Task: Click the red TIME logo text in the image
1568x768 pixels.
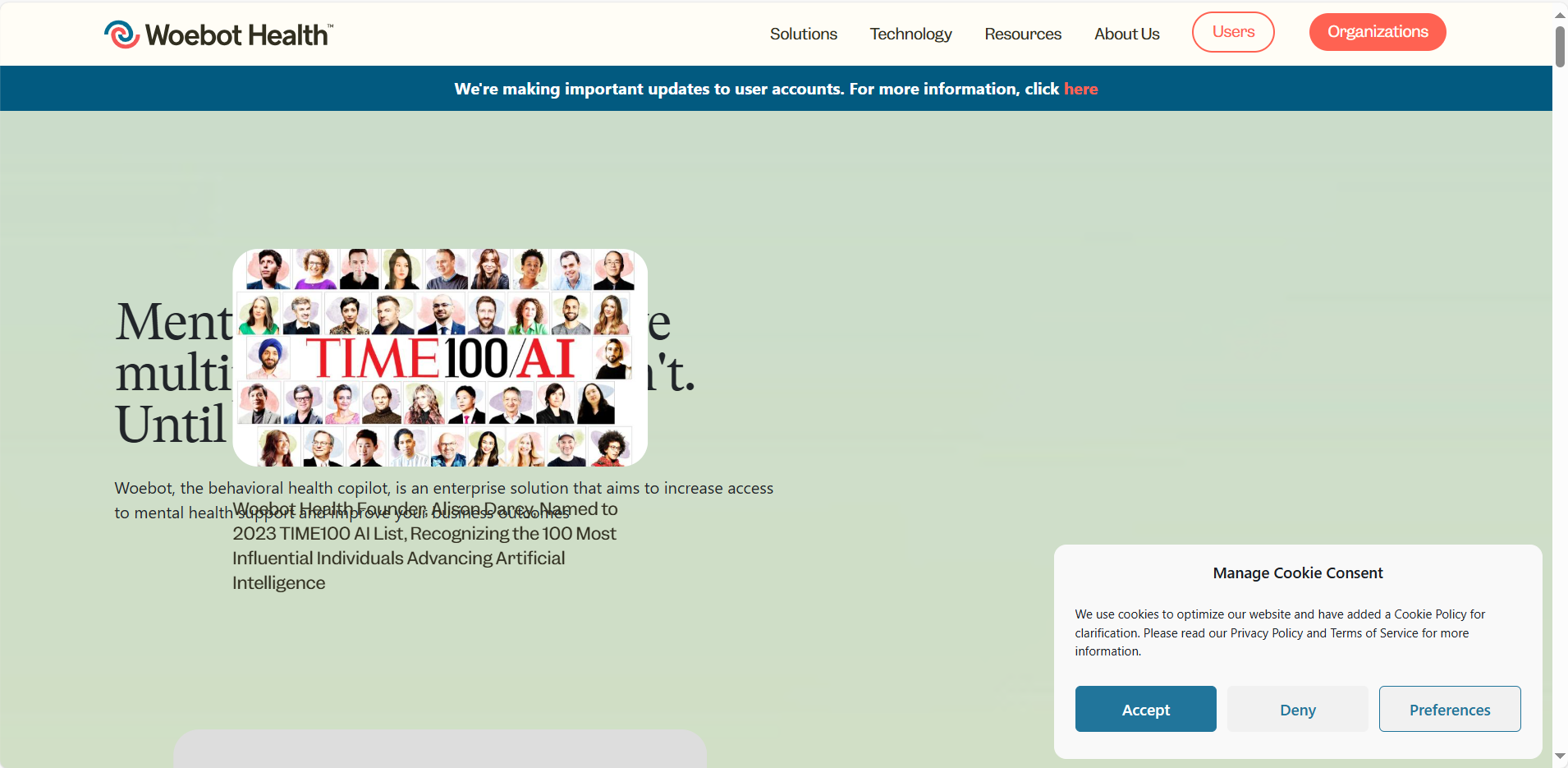Action: point(372,359)
